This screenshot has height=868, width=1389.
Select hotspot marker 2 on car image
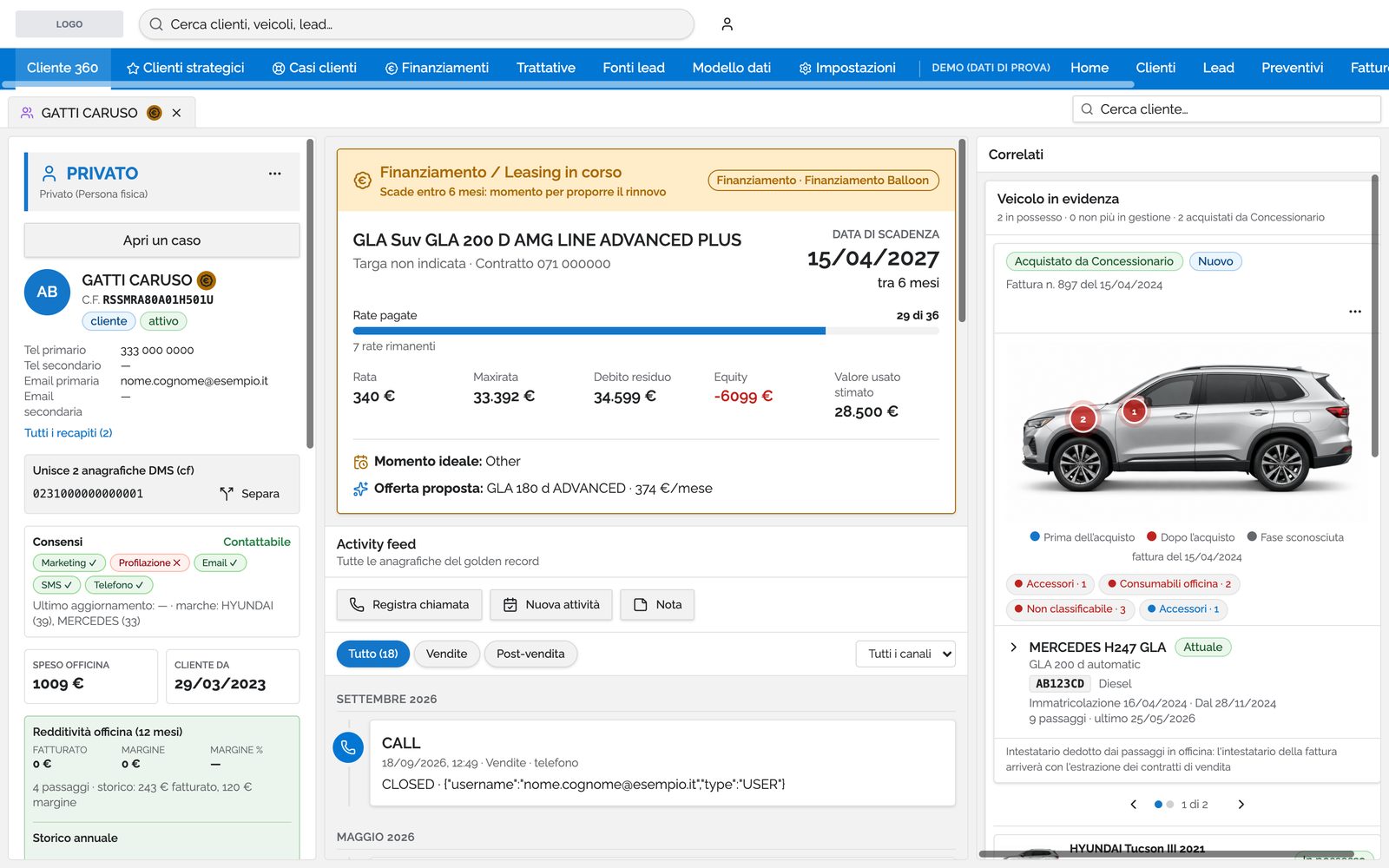click(1083, 419)
